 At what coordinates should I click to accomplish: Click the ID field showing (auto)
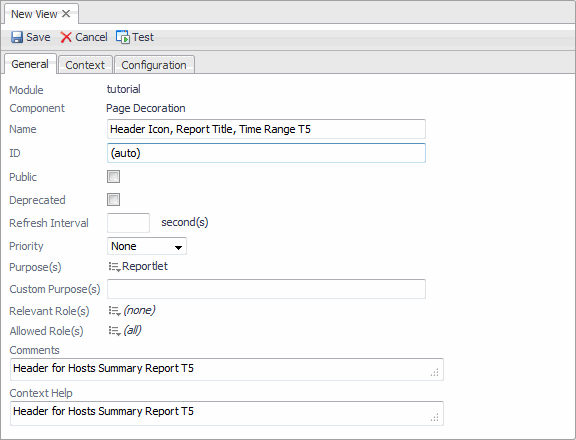(266, 153)
